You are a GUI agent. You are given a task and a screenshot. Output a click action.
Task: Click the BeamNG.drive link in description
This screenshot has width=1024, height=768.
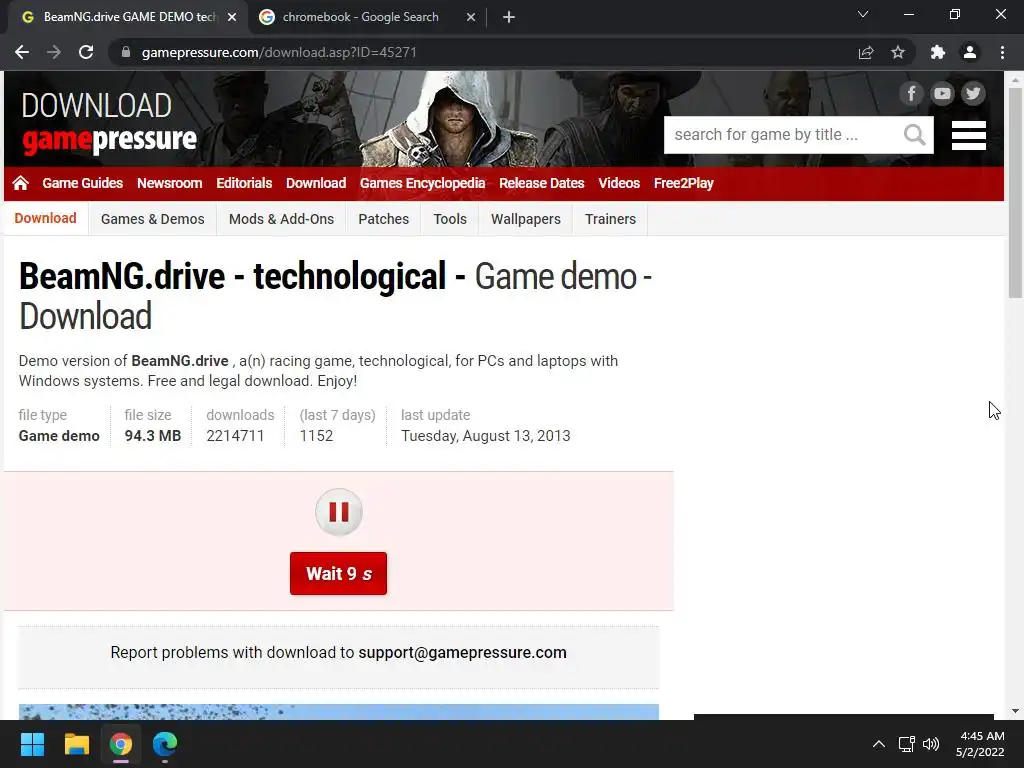coord(180,361)
